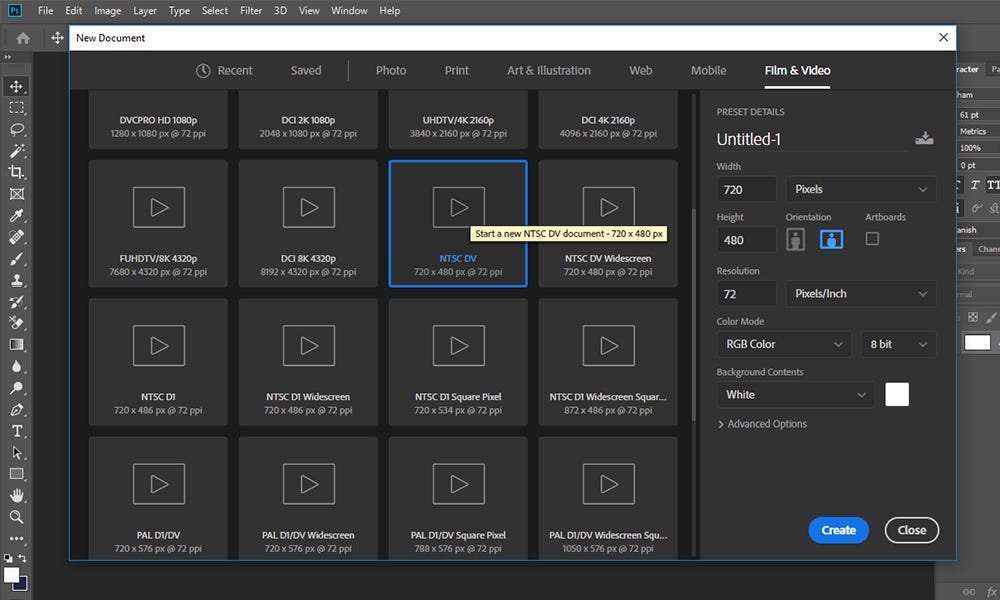1000x600 pixels.
Task: Select the Path Selection tool
Action: coord(17,453)
